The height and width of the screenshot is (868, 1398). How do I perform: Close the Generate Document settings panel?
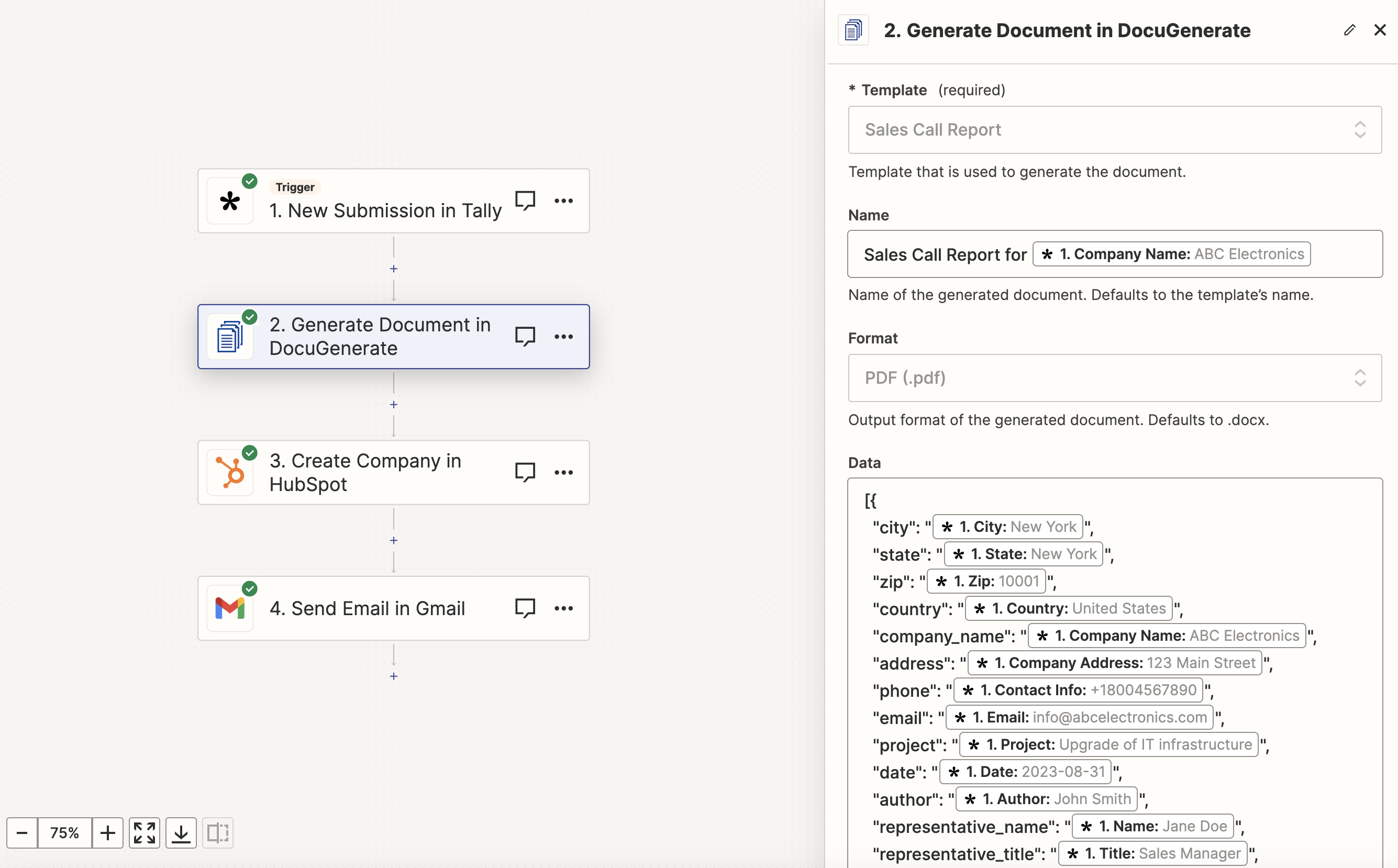(x=1380, y=30)
